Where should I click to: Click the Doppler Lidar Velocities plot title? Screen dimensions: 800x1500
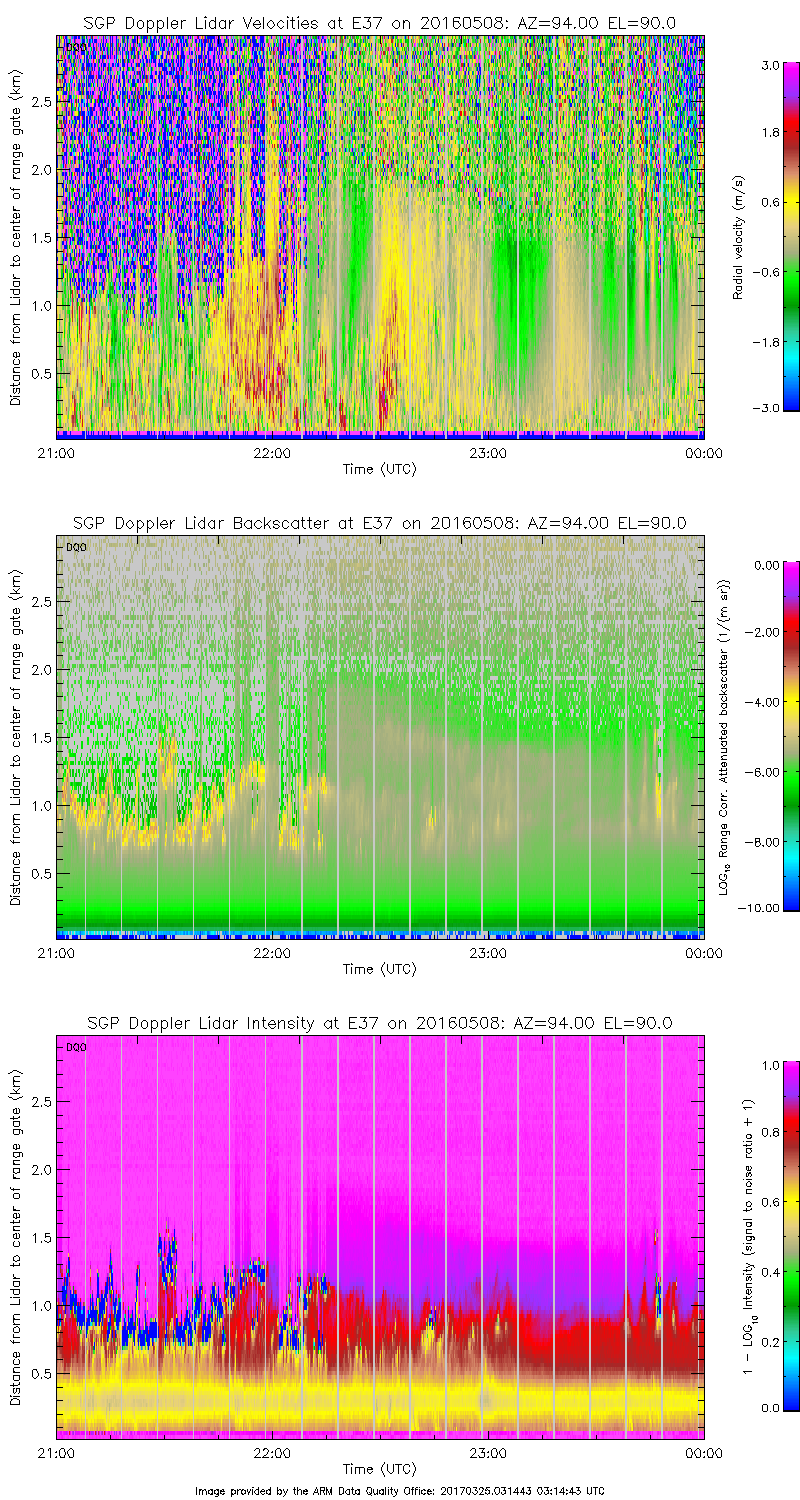(x=379, y=23)
